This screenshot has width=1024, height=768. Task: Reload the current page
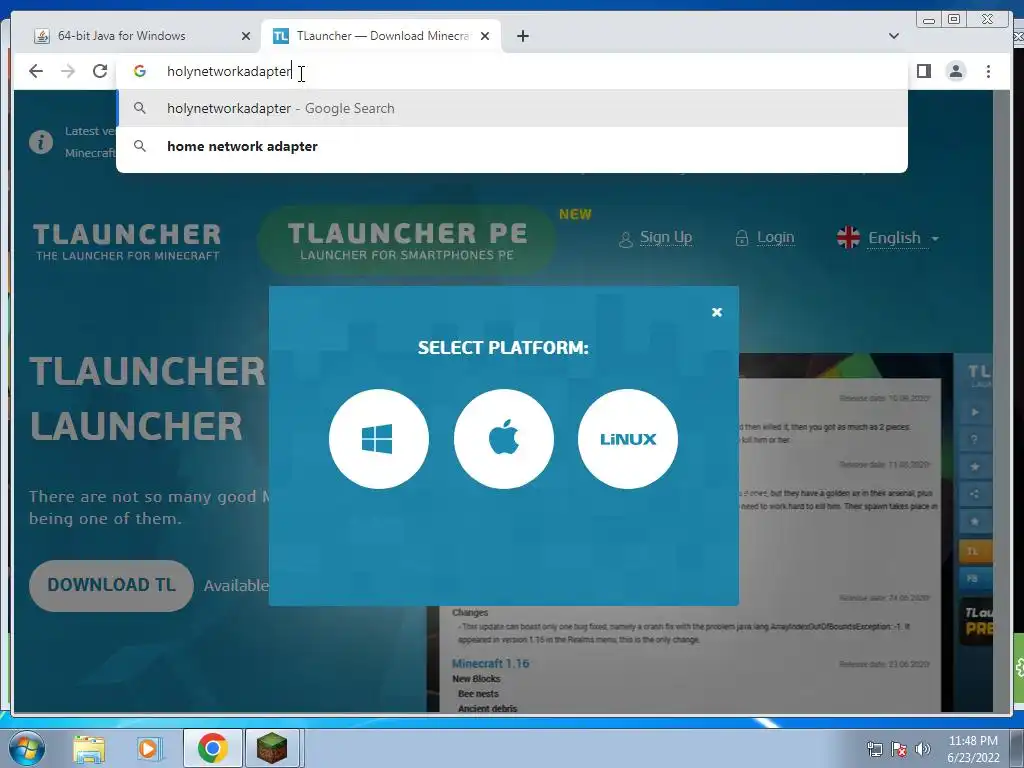pos(100,71)
